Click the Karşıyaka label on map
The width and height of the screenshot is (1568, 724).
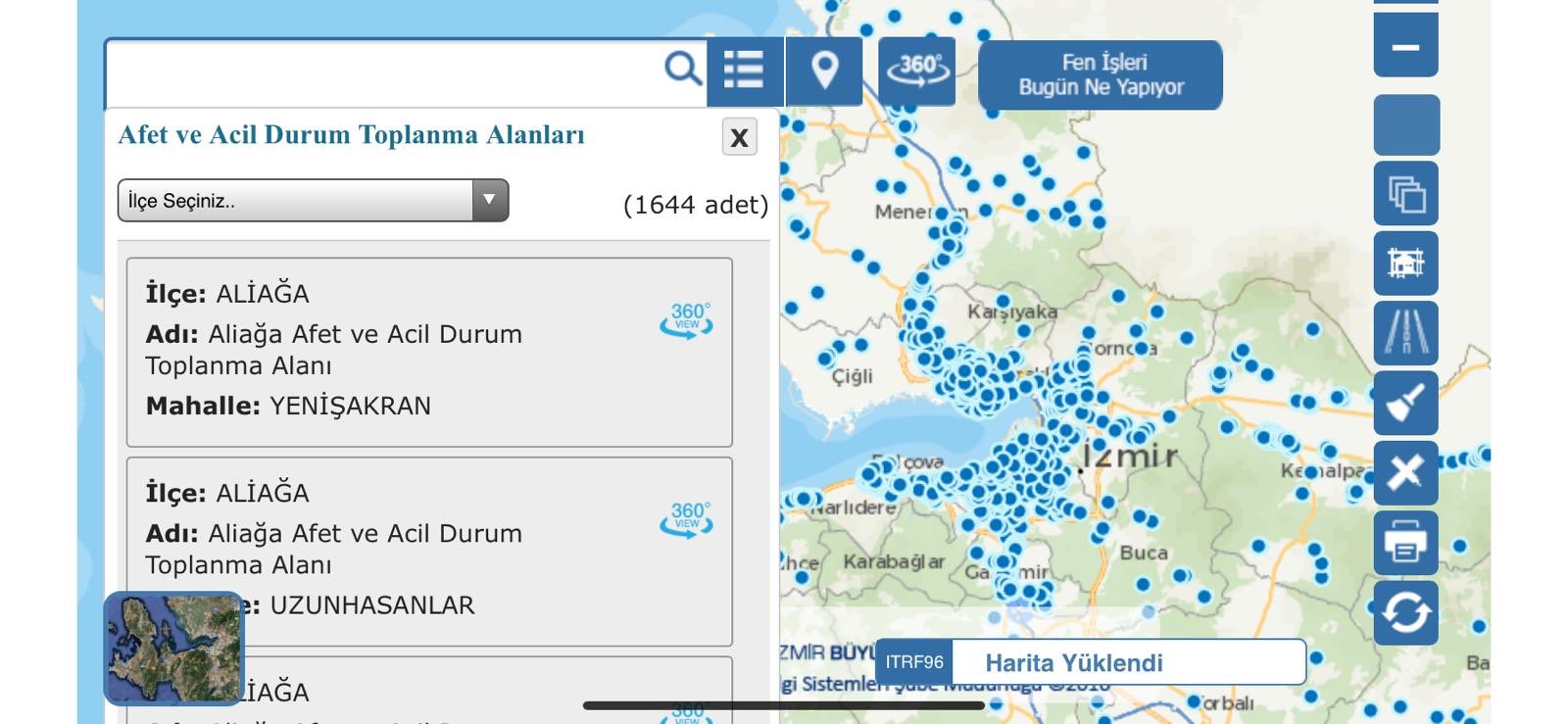(1012, 313)
